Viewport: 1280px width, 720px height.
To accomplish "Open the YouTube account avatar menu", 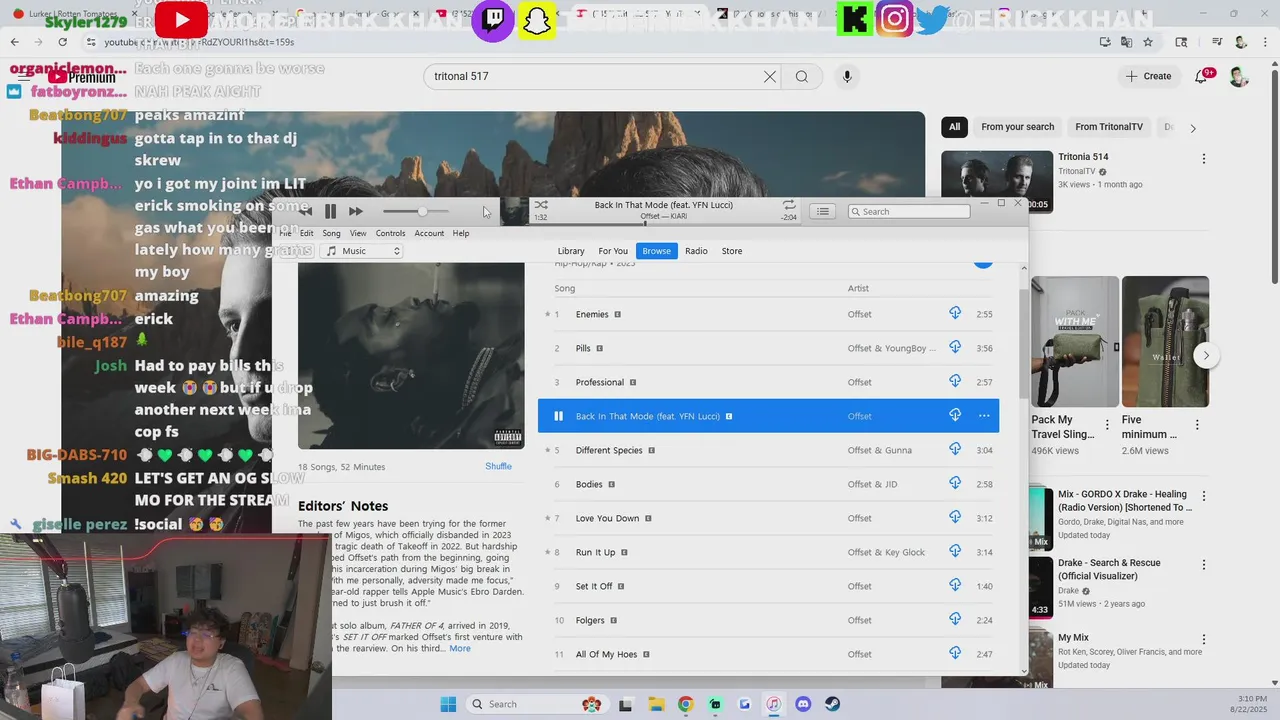I will [1239, 76].
